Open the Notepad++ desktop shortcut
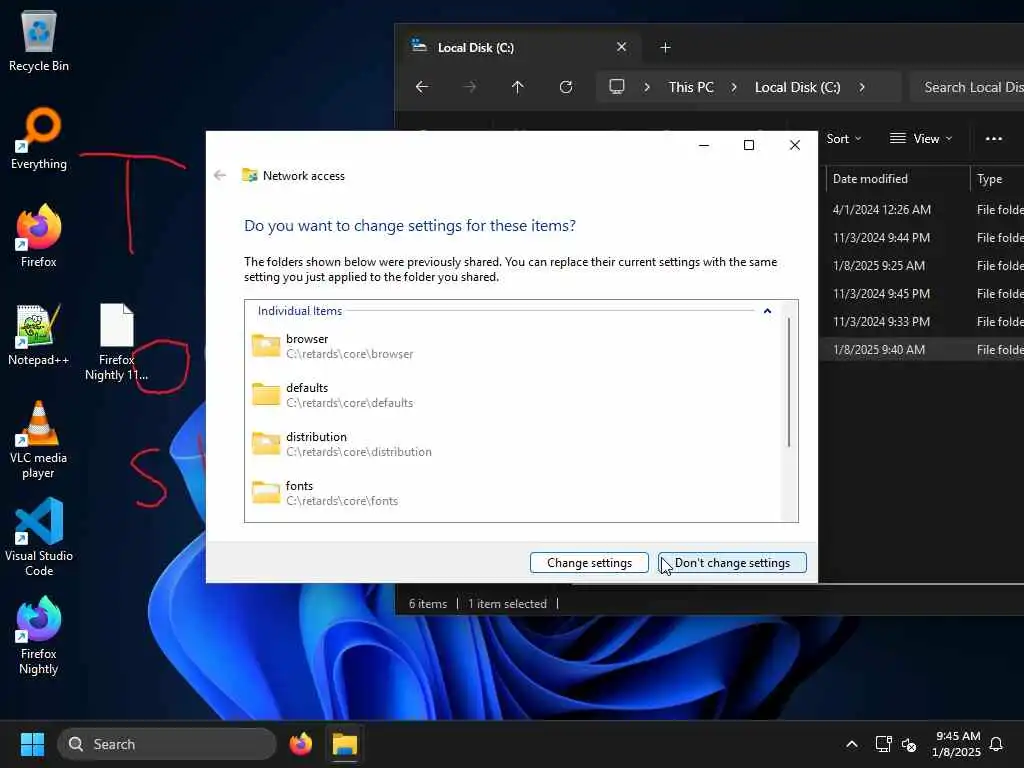The image size is (1024, 768). point(39,334)
